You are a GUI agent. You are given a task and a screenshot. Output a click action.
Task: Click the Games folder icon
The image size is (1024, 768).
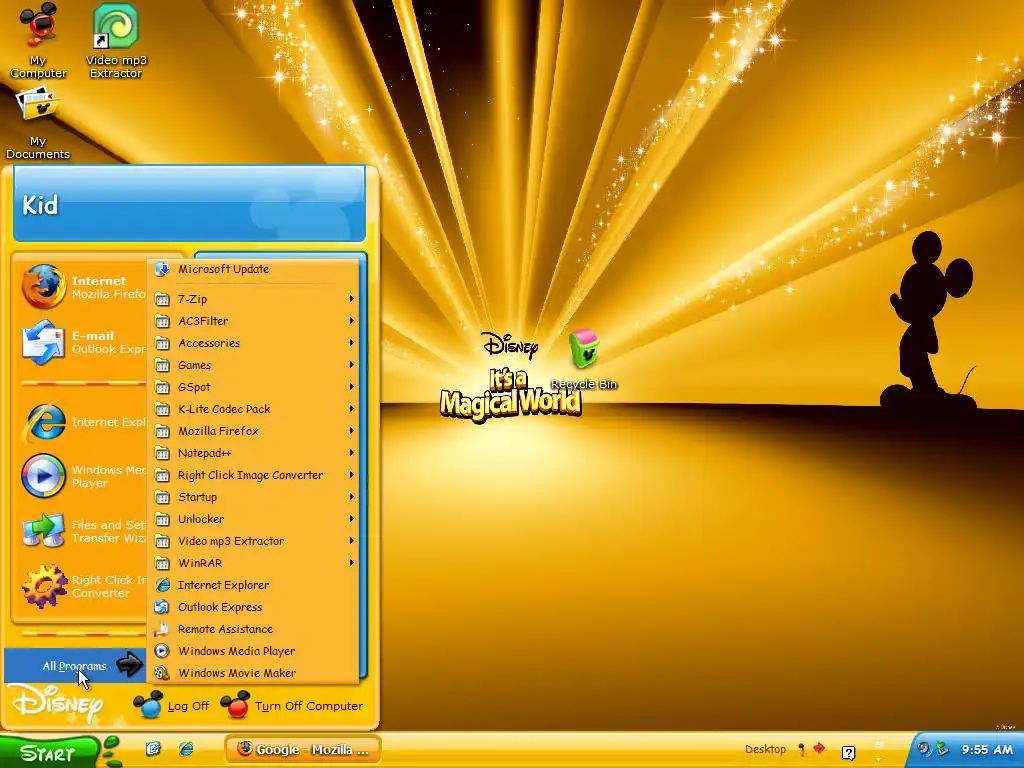[x=162, y=365]
